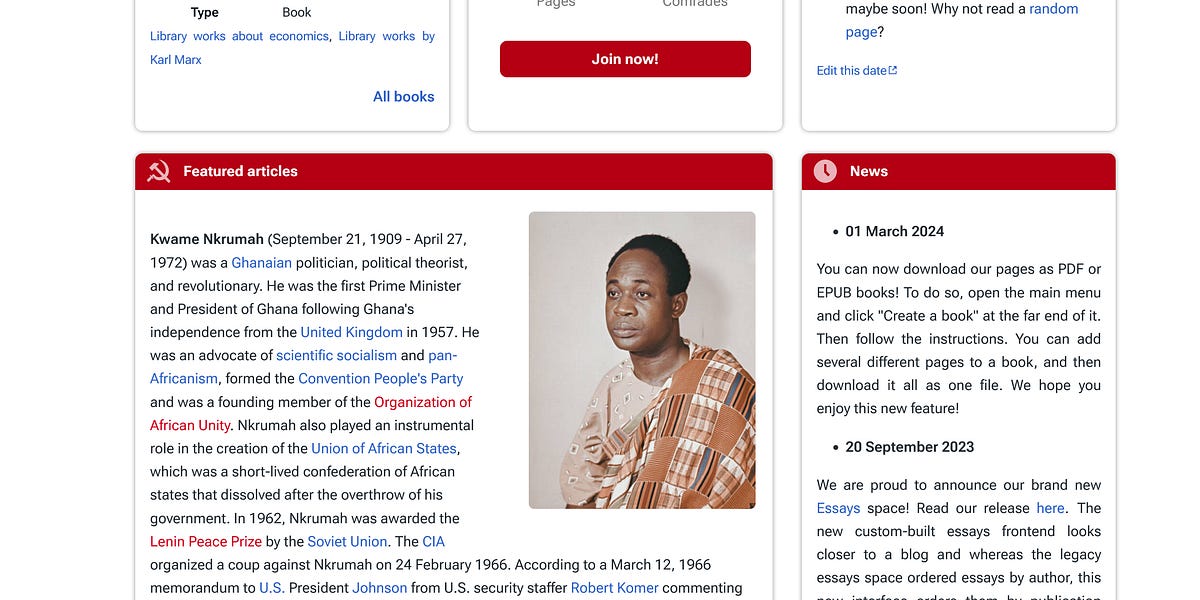1200x600 pixels.
Task: Open the Essays space link
Action: pyautogui.click(x=838, y=508)
